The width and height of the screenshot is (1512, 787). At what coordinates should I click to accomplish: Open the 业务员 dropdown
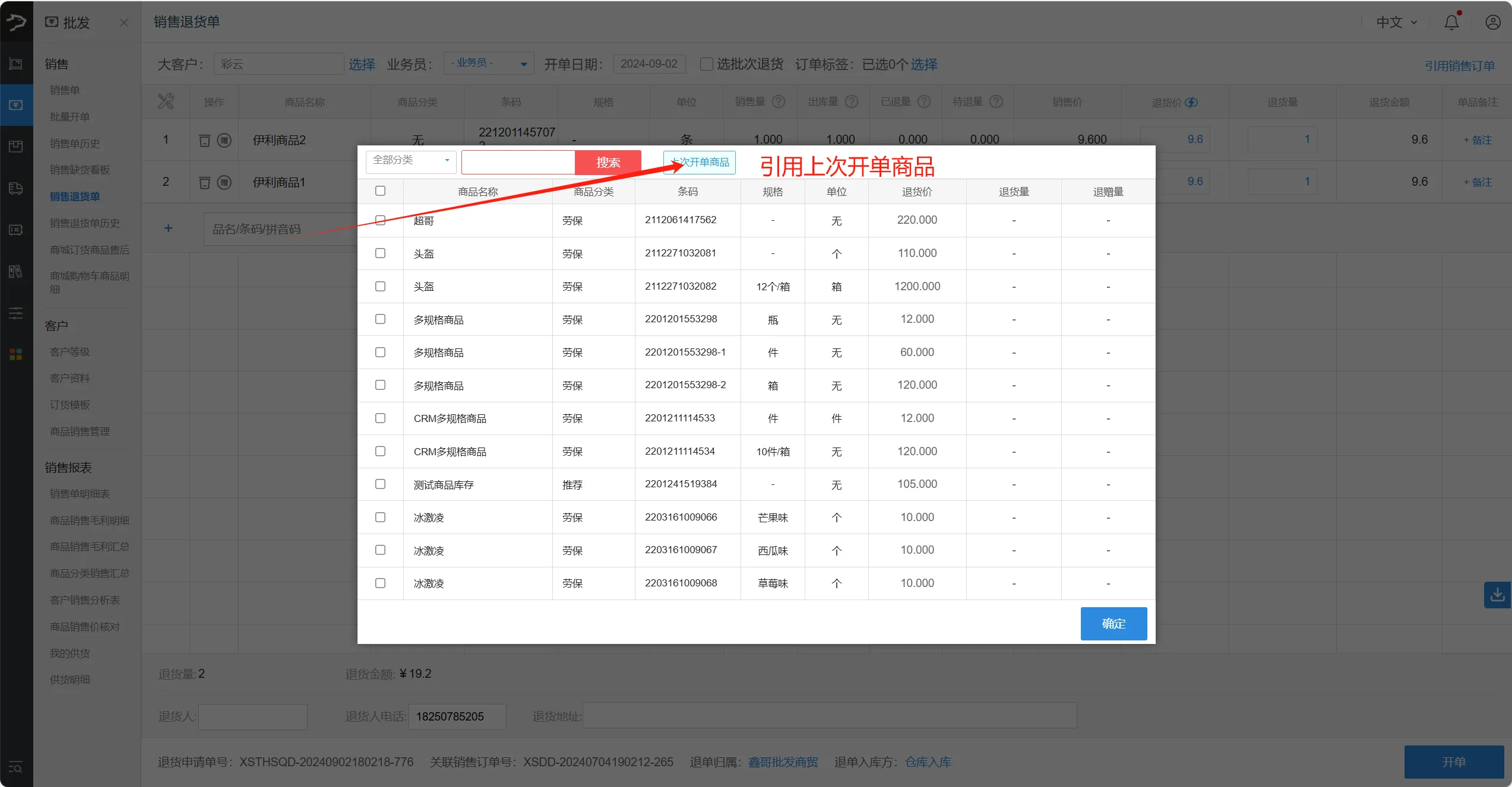488,63
